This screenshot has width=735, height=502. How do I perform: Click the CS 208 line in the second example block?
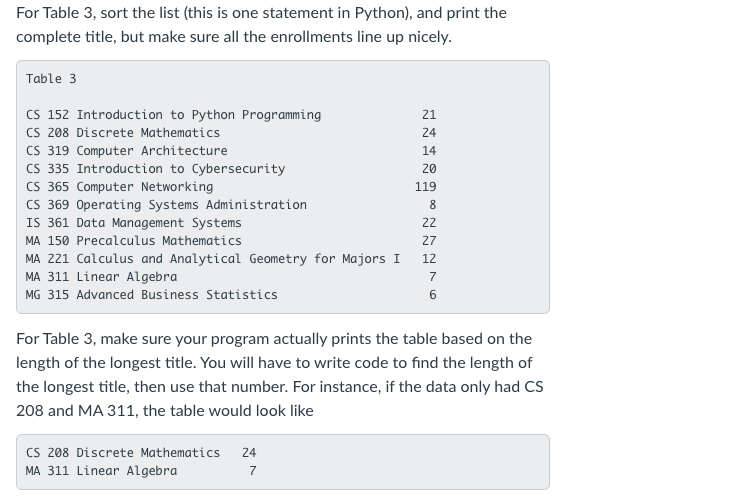click(141, 453)
